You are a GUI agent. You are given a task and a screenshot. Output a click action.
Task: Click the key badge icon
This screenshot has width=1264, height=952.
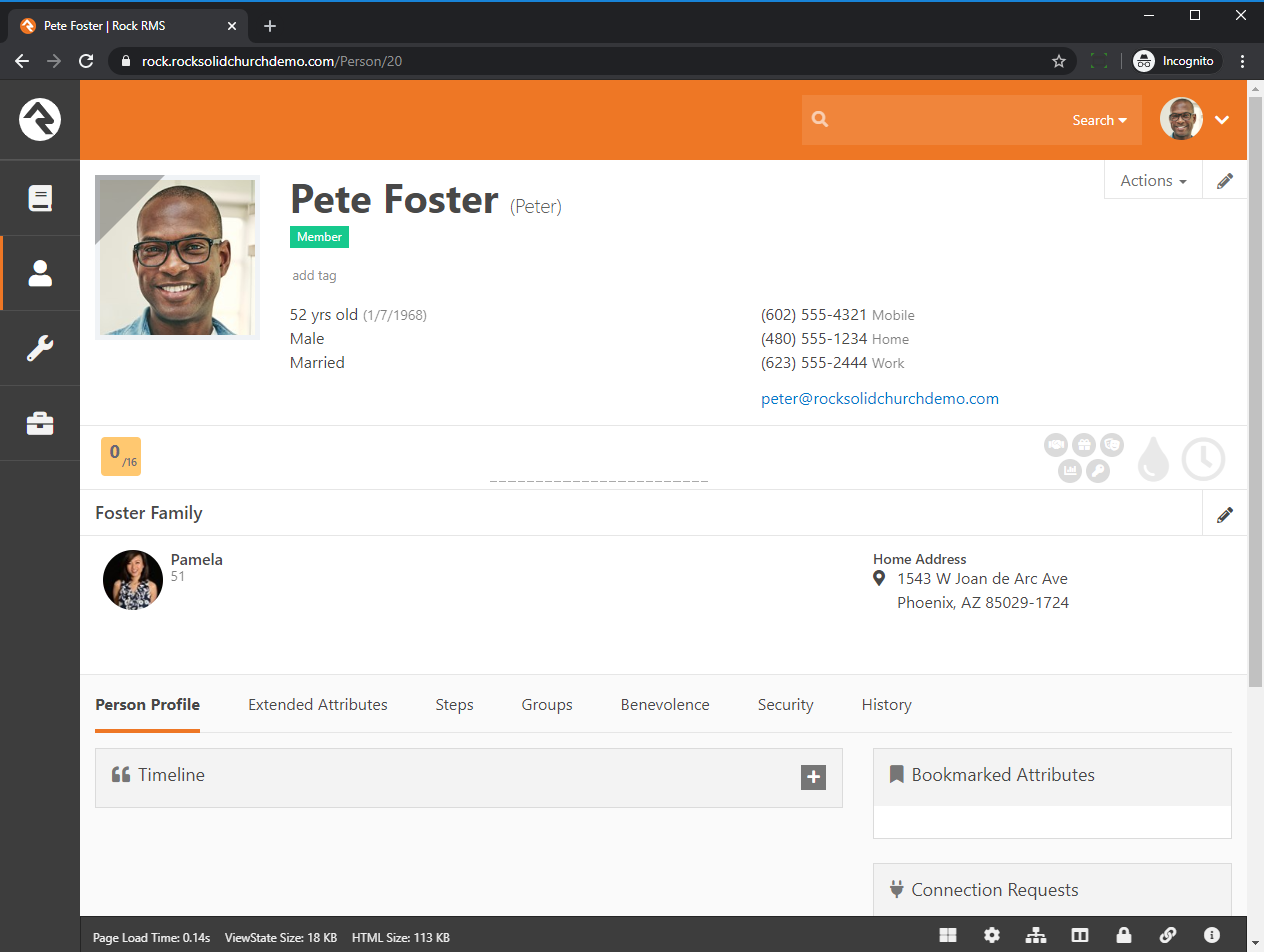pyautogui.click(x=1098, y=470)
